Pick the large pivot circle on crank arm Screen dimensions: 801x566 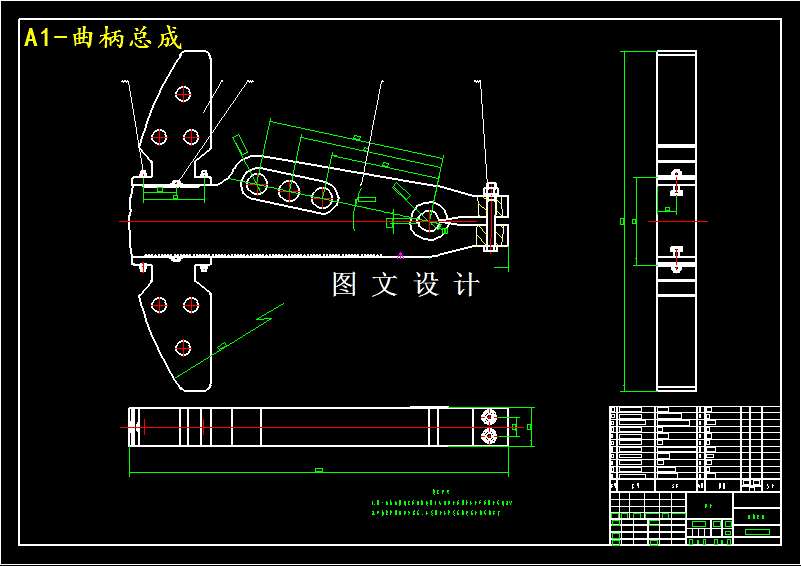[x=429, y=221]
